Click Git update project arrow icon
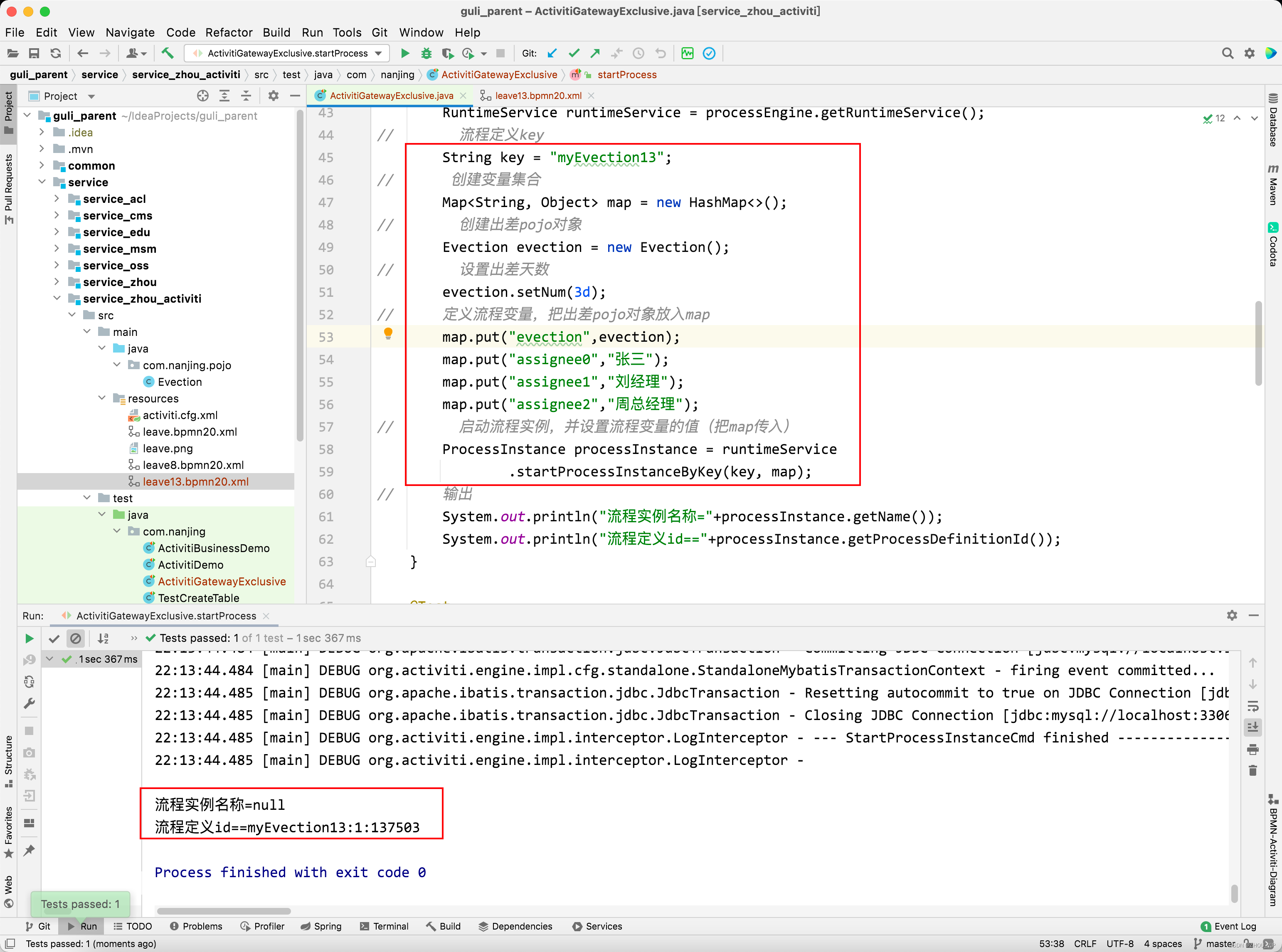Screen dimensions: 1282x952 point(552,54)
